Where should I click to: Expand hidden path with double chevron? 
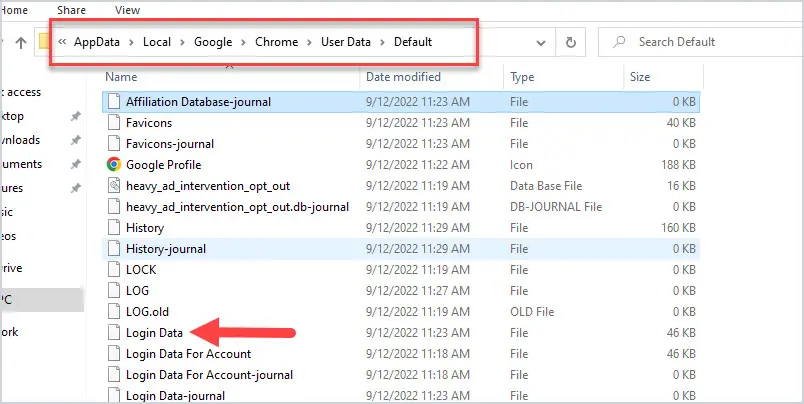62,42
